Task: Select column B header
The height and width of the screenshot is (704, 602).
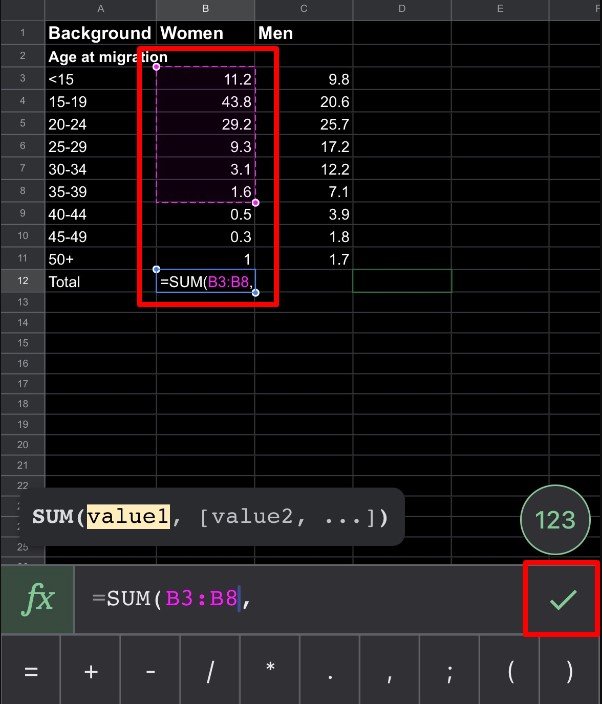Action: (206, 9)
